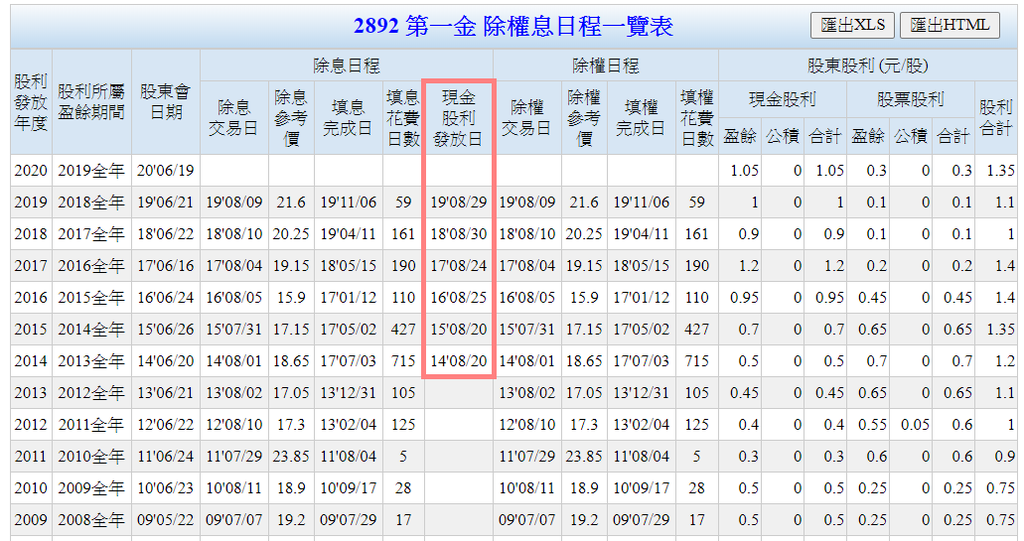Select year cell 2010

pos(31,488)
